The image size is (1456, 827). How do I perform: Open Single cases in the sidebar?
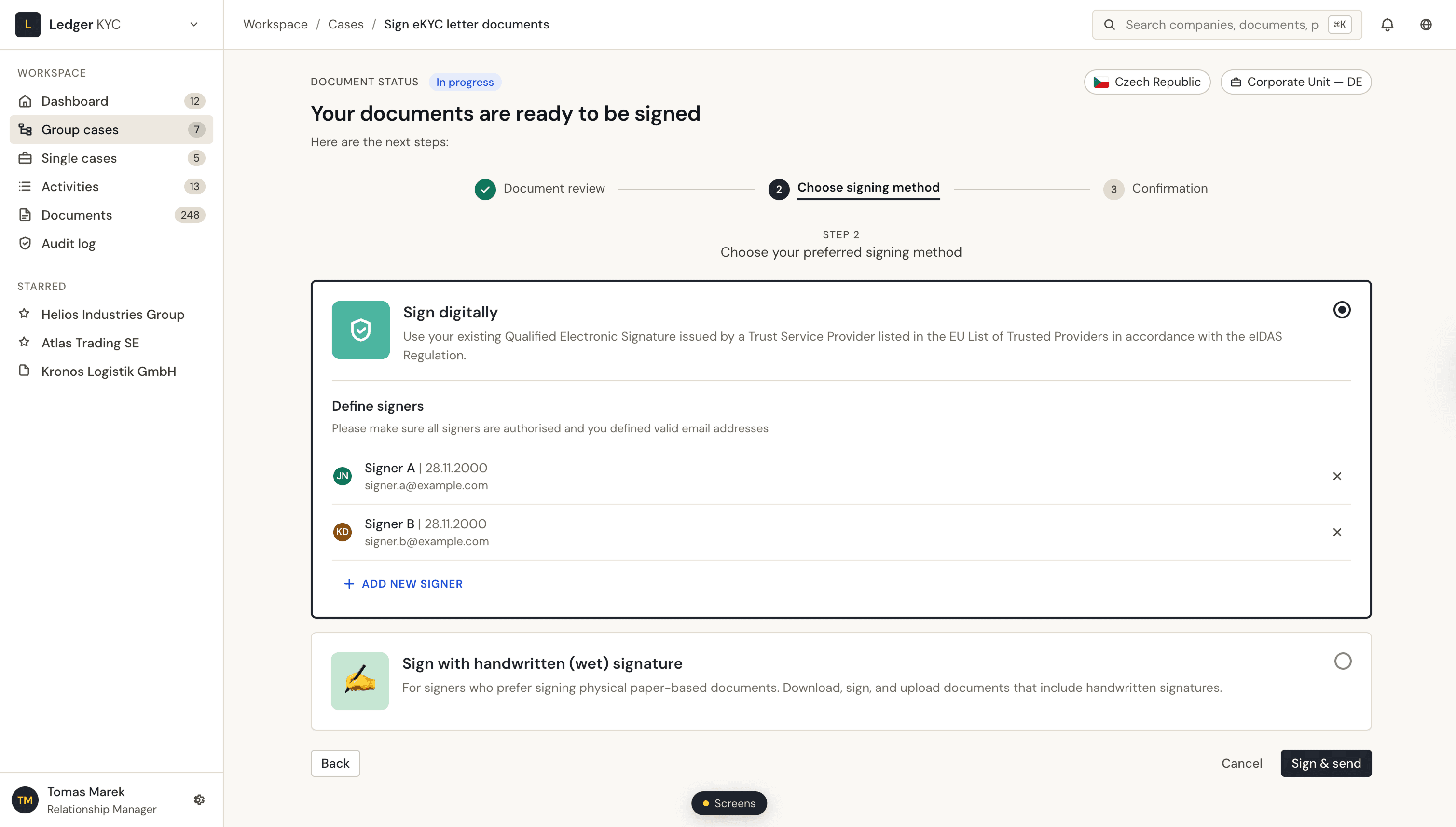79,158
